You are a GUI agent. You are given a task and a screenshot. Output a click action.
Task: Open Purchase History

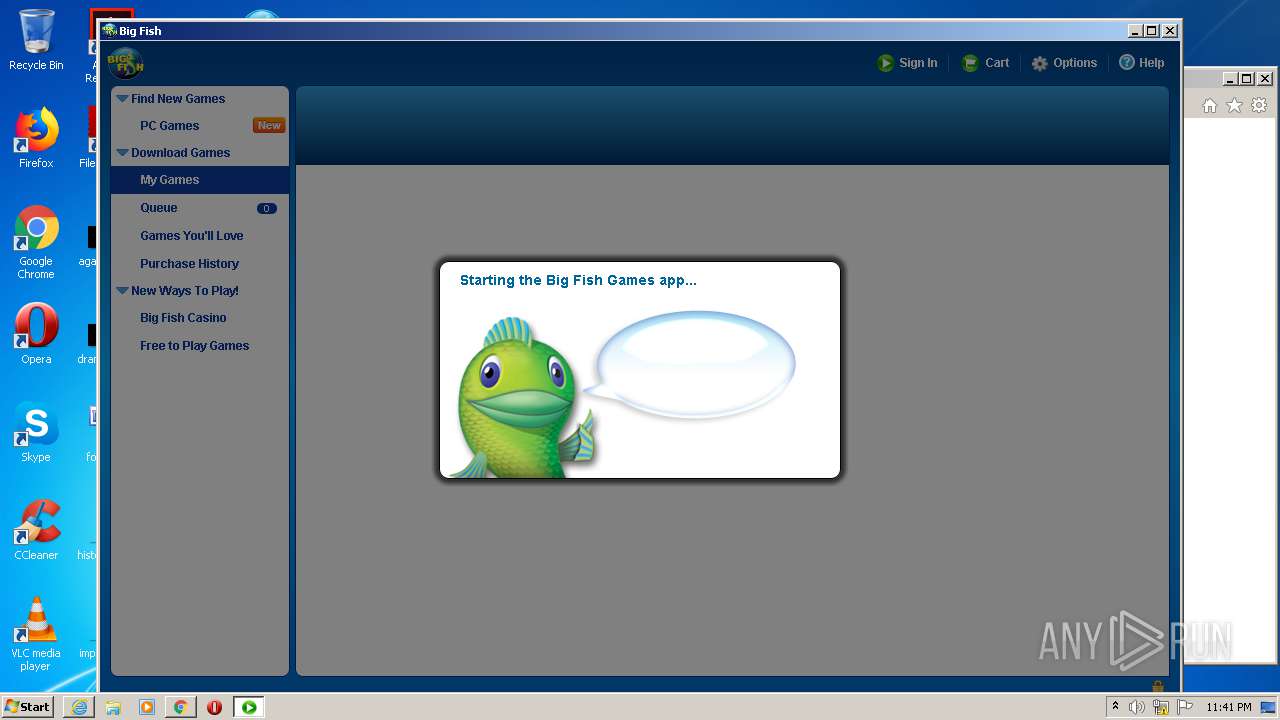[x=189, y=264]
